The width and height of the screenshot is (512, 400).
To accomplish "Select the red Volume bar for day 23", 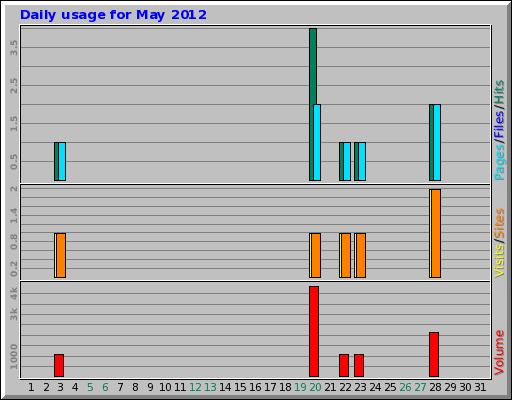I will click(359, 366).
